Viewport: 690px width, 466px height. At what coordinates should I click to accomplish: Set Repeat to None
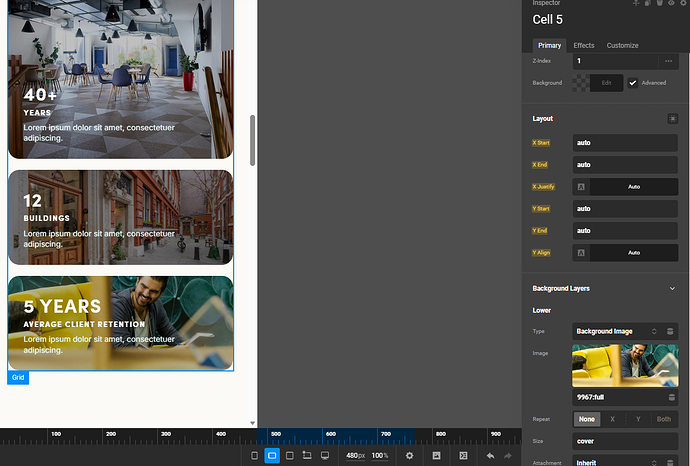tap(587, 419)
